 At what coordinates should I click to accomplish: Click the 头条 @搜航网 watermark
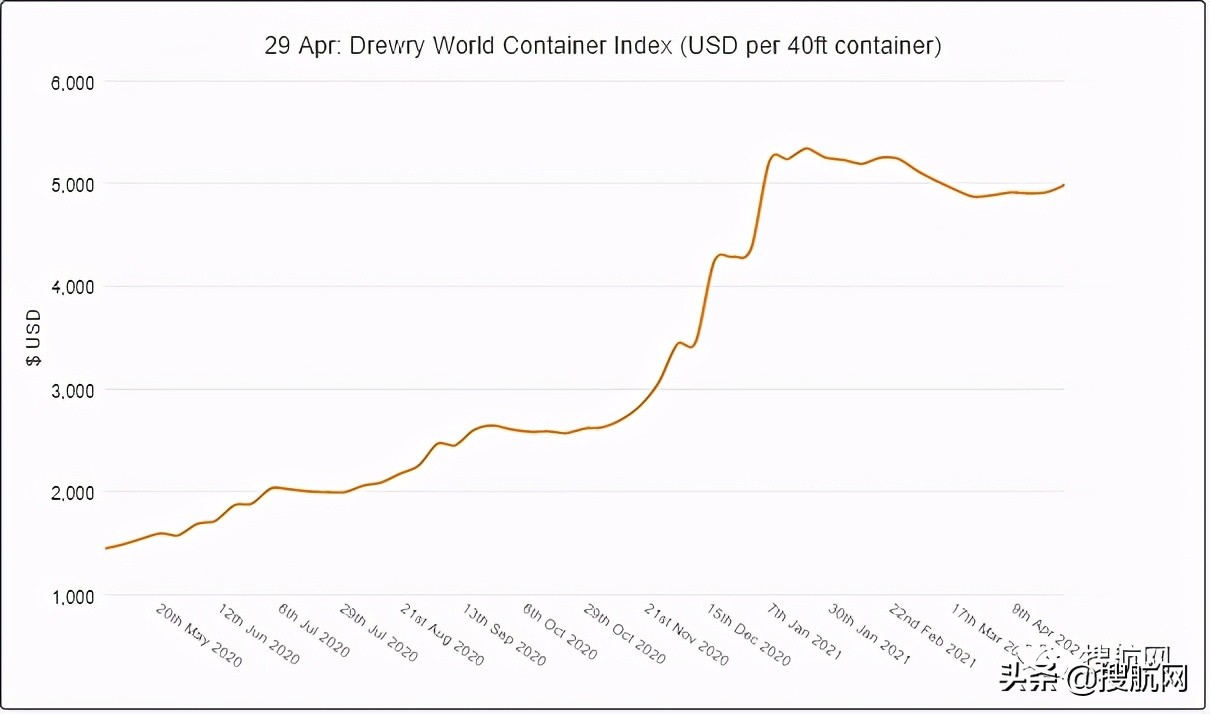pos(1097,680)
